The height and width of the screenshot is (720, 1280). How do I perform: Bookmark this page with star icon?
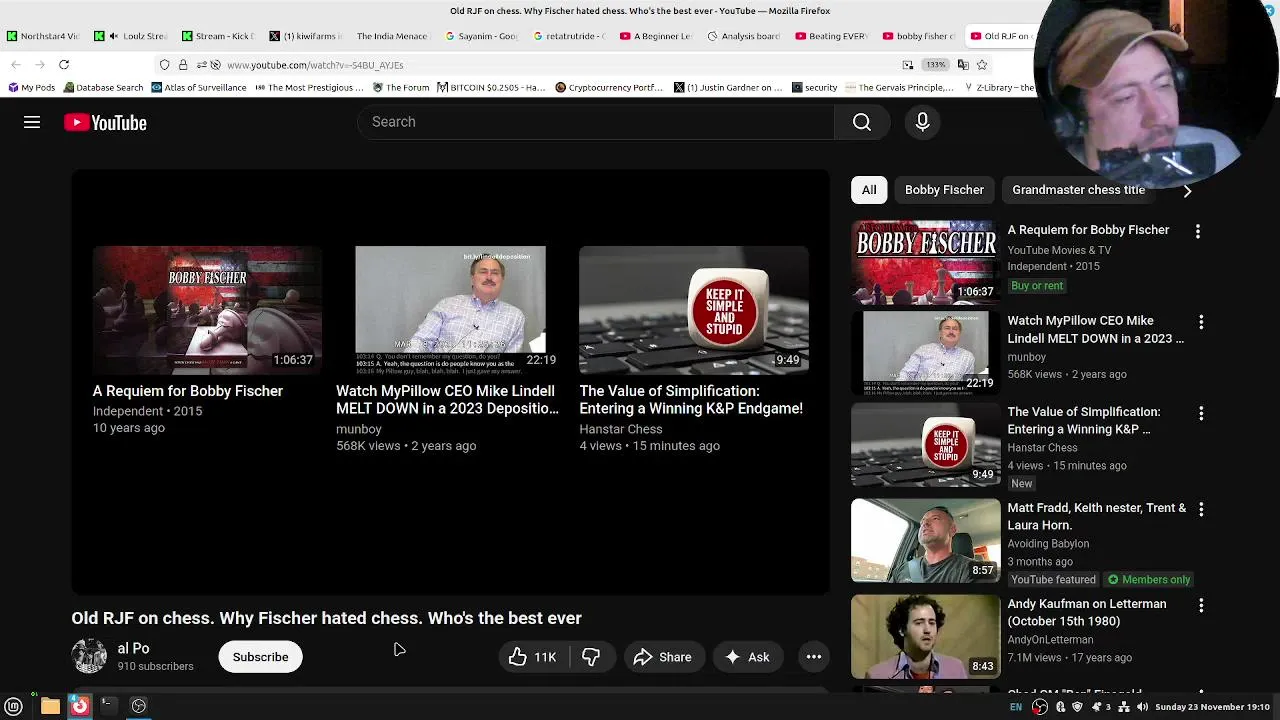point(982,65)
